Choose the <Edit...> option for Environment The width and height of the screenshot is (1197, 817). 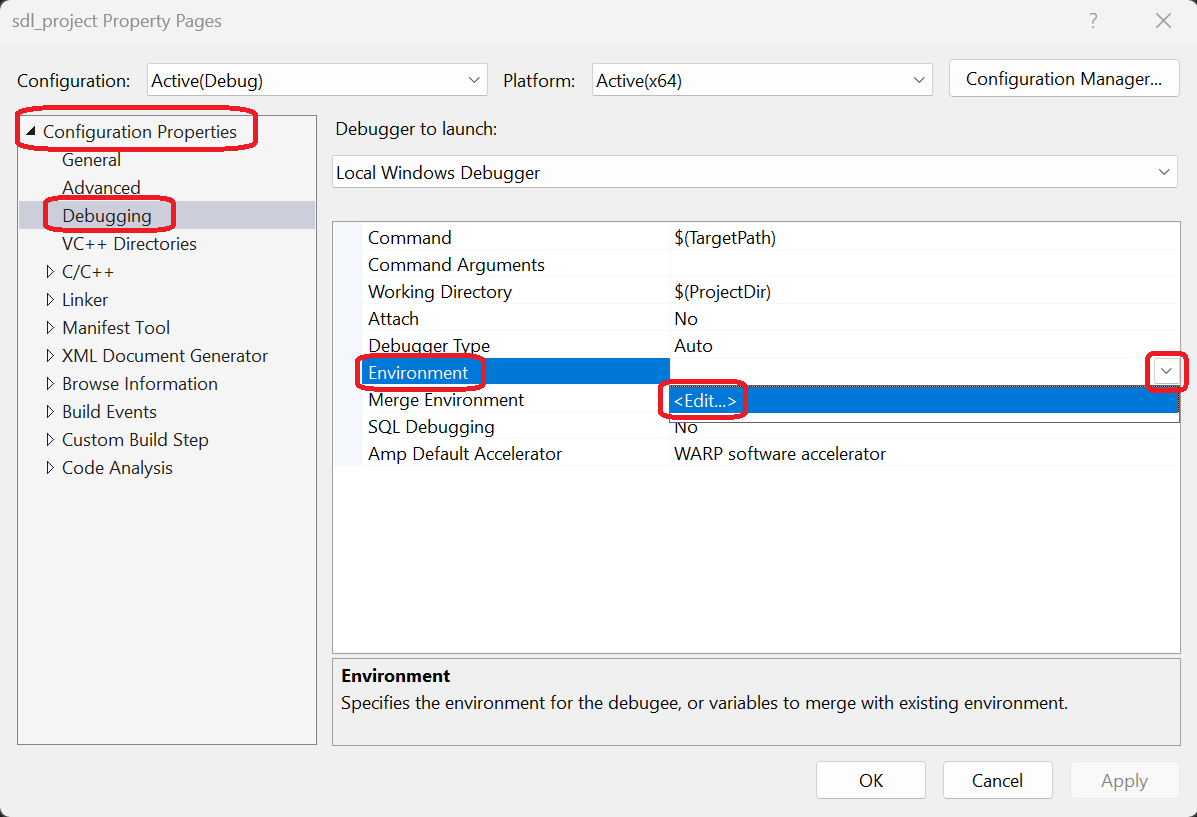[703, 399]
